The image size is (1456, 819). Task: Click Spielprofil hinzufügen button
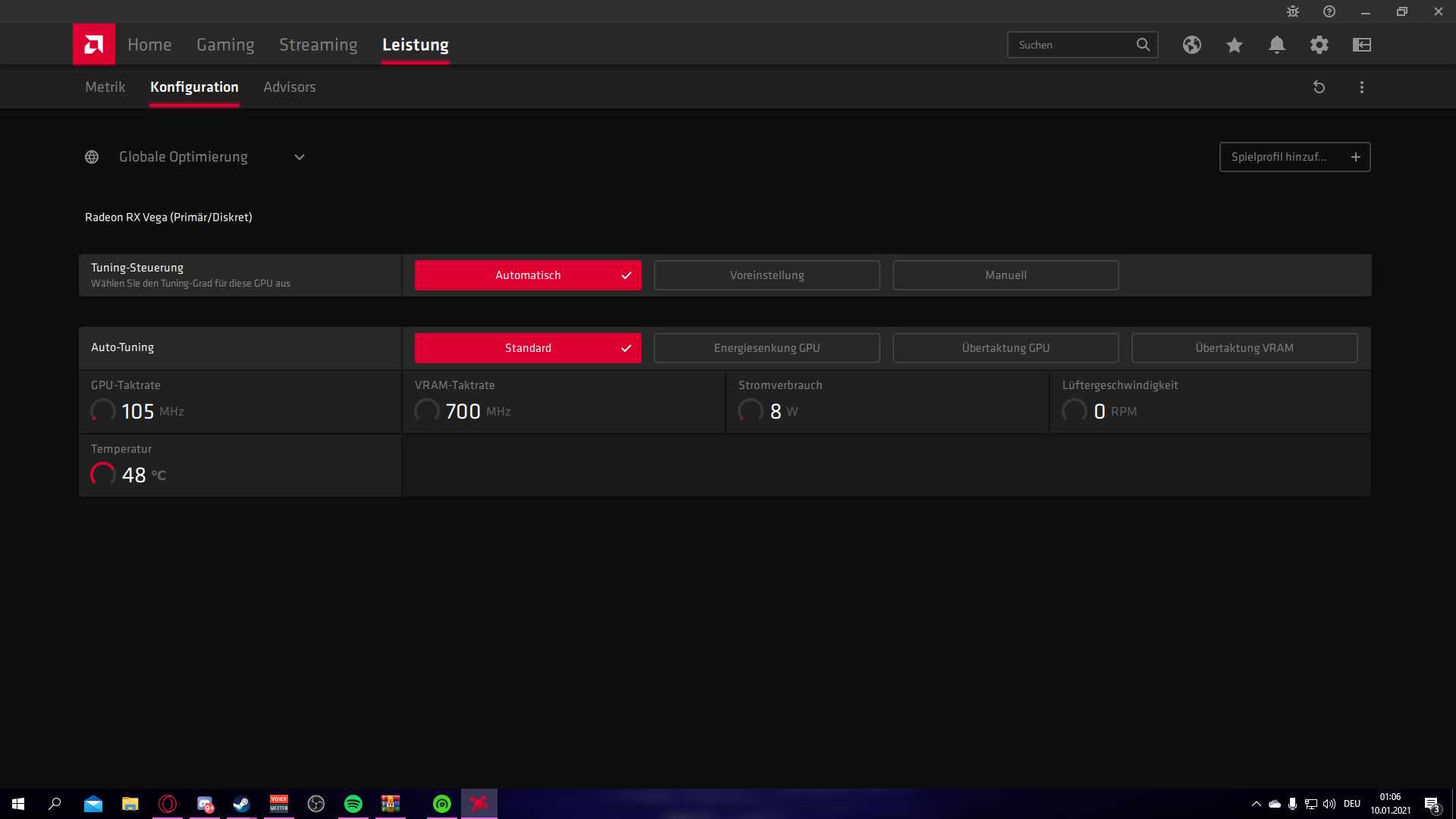[x=1294, y=157]
